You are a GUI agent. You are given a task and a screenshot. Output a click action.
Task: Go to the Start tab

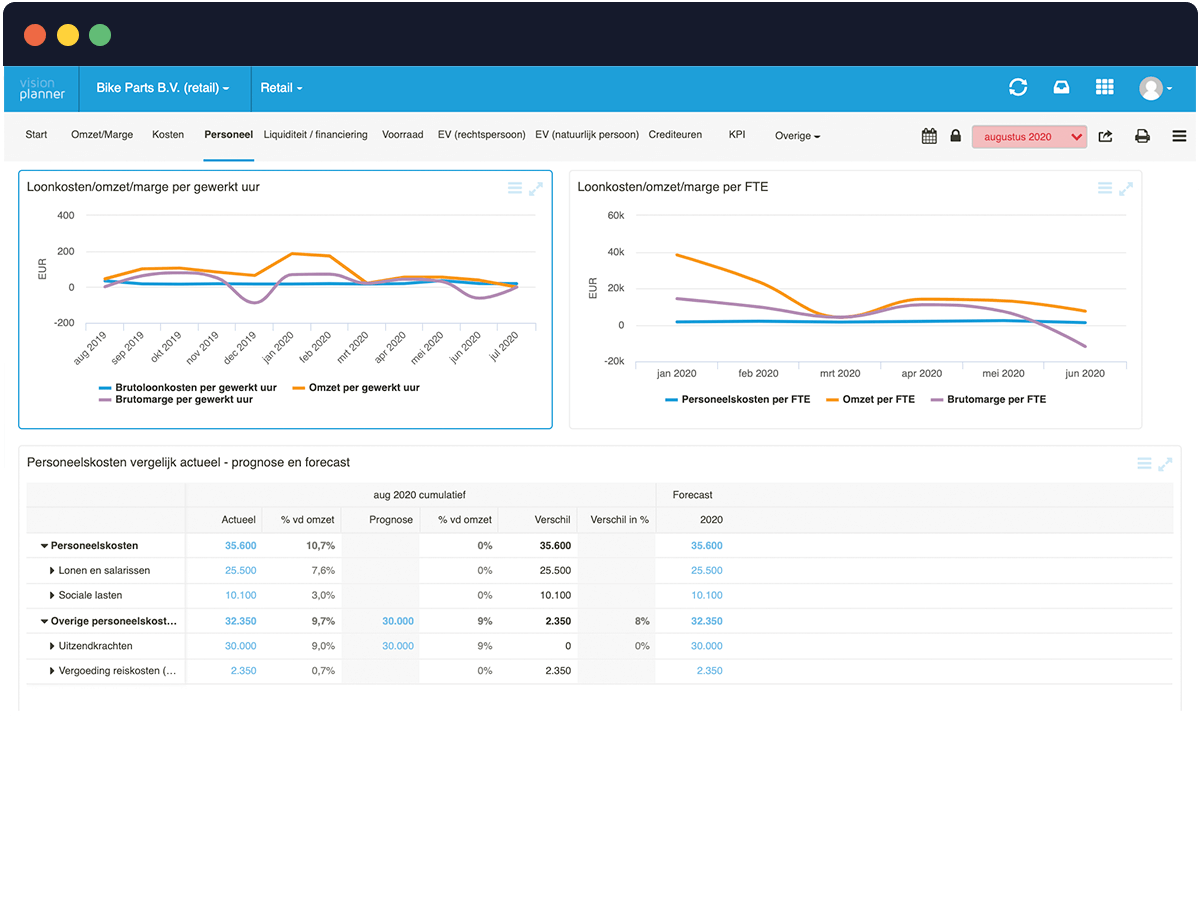coord(36,135)
